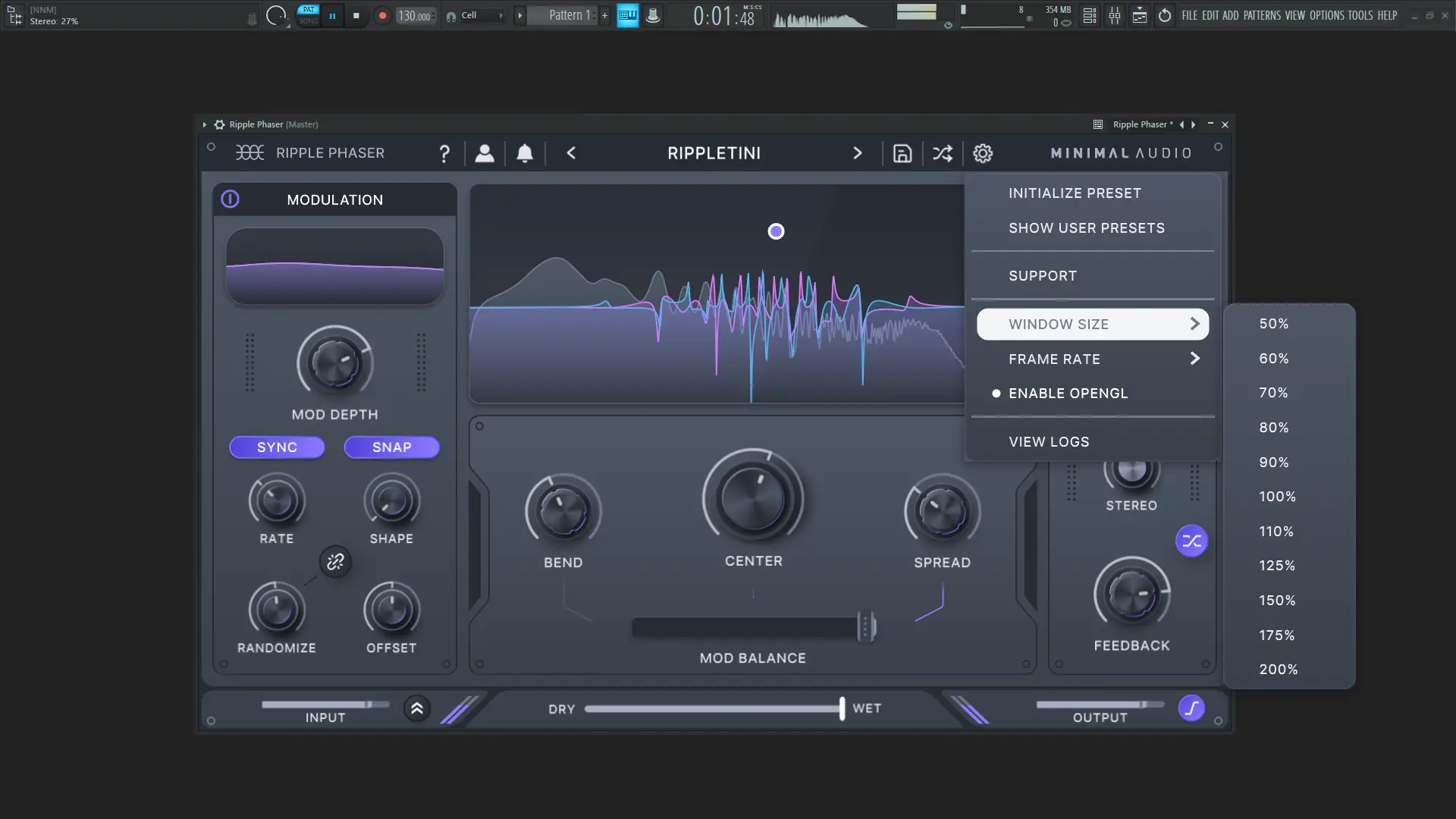1456x819 pixels.
Task: Click Show User Presets
Action: (x=1086, y=228)
